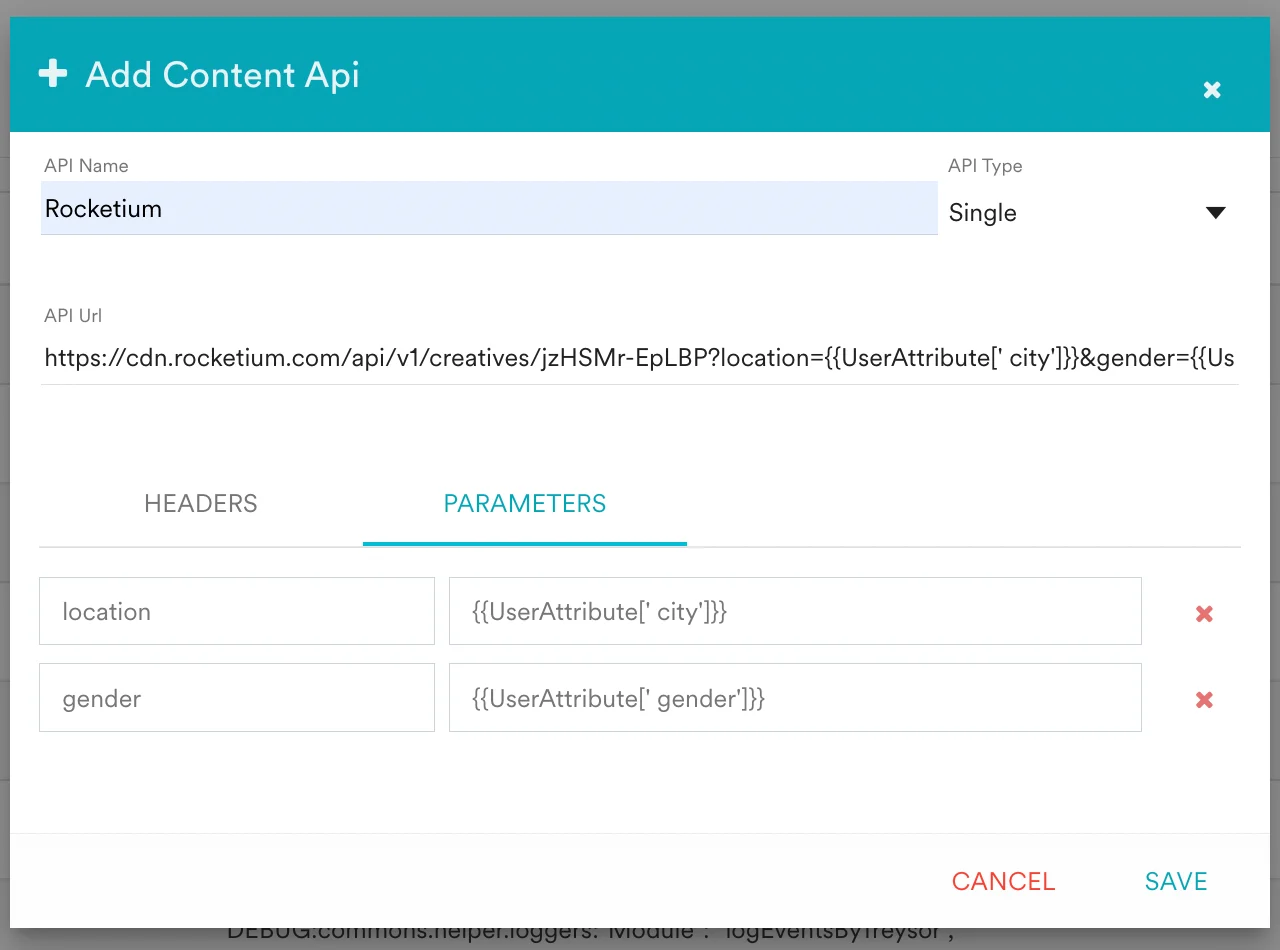Viewport: 1280px width, 950px height.
Task: Click the Add Content Api title text
Action: (x=222, y=75)
